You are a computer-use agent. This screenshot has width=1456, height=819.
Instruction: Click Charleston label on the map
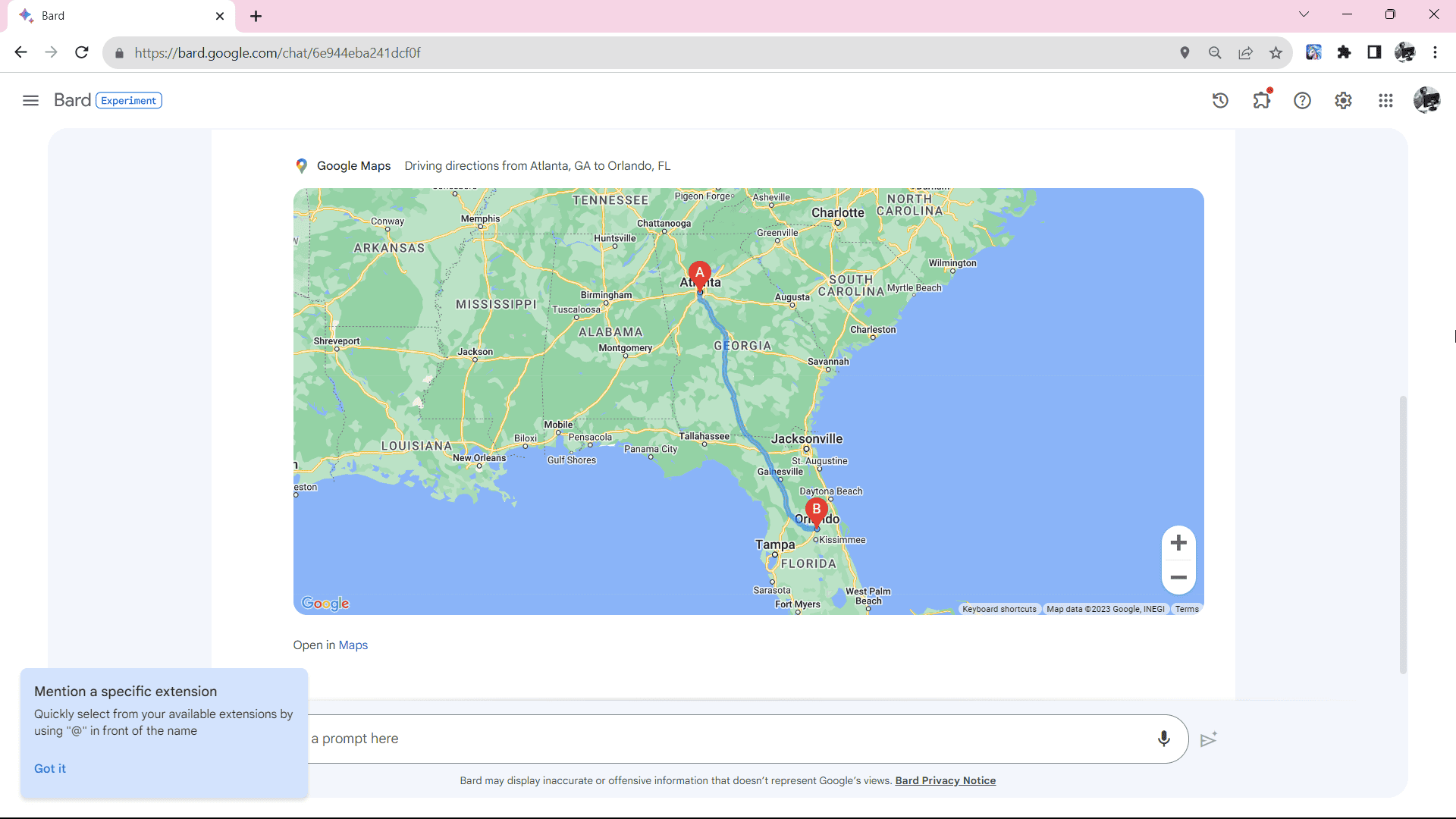(x=873, y=330)
